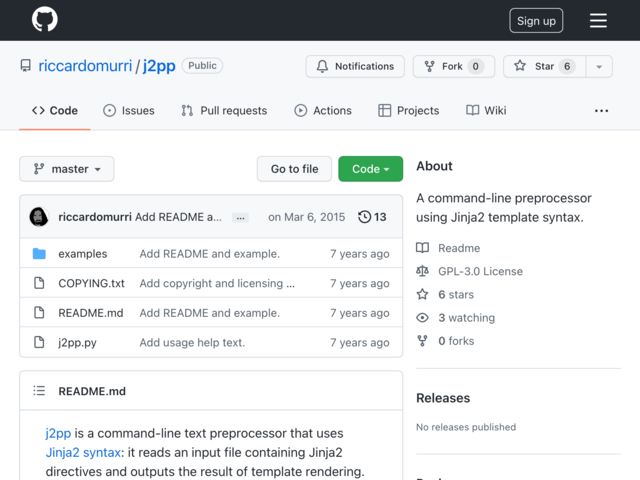Click the j2pp.py file icon
The height and width of the screenshot is (480, 640).
(x=39, y=342)
